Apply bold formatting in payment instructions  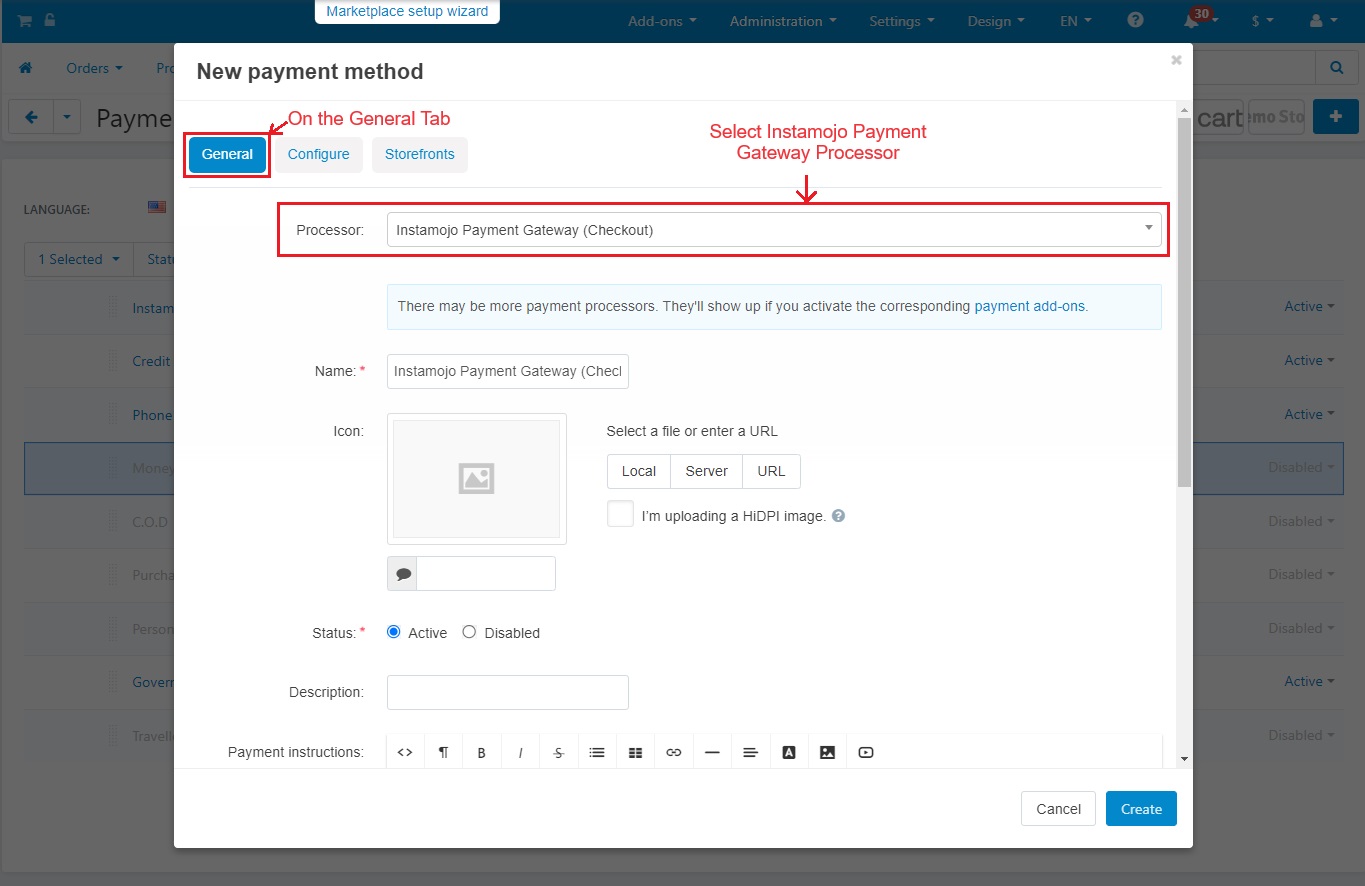(x=481, y=753)
